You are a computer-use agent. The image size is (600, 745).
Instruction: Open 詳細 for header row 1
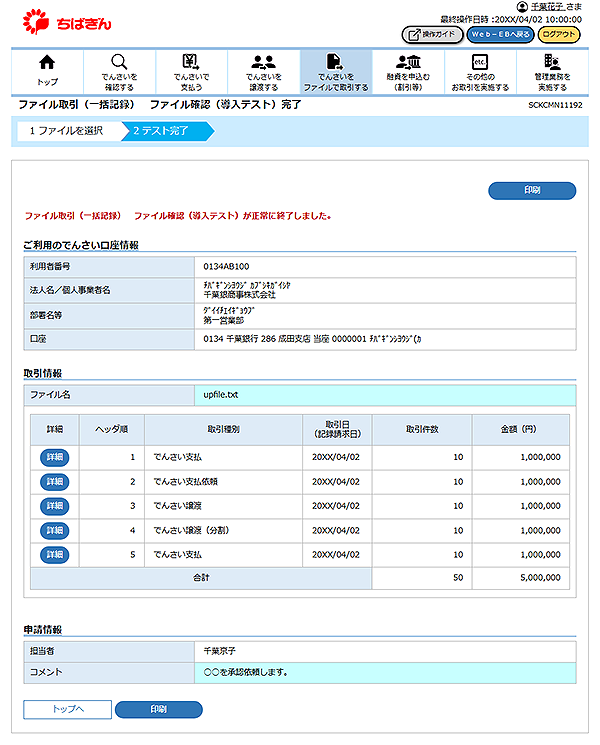55,457
